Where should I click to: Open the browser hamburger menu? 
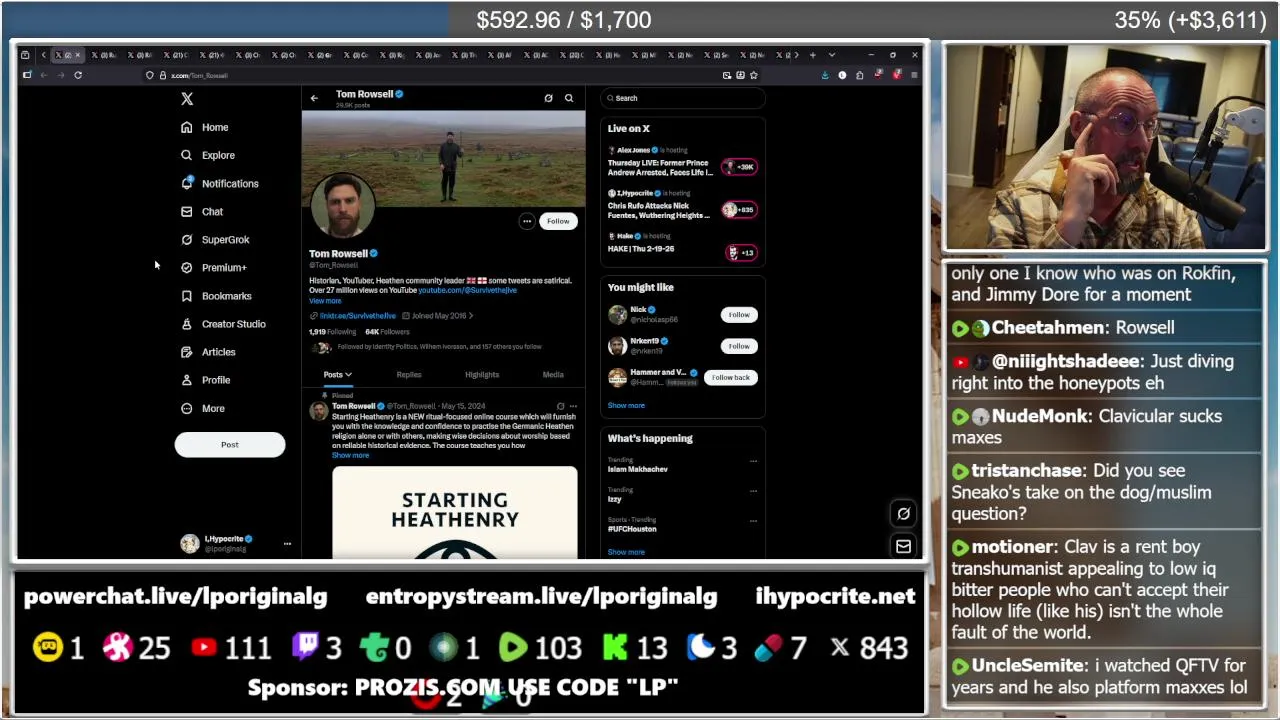click(914, 75)
